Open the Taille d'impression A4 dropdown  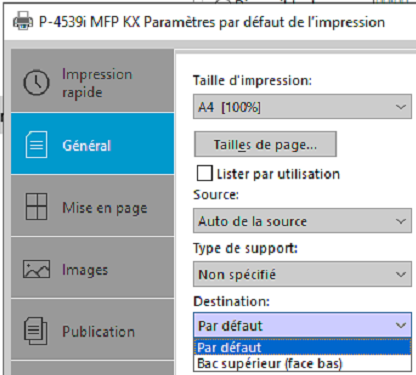pos(302,107)
